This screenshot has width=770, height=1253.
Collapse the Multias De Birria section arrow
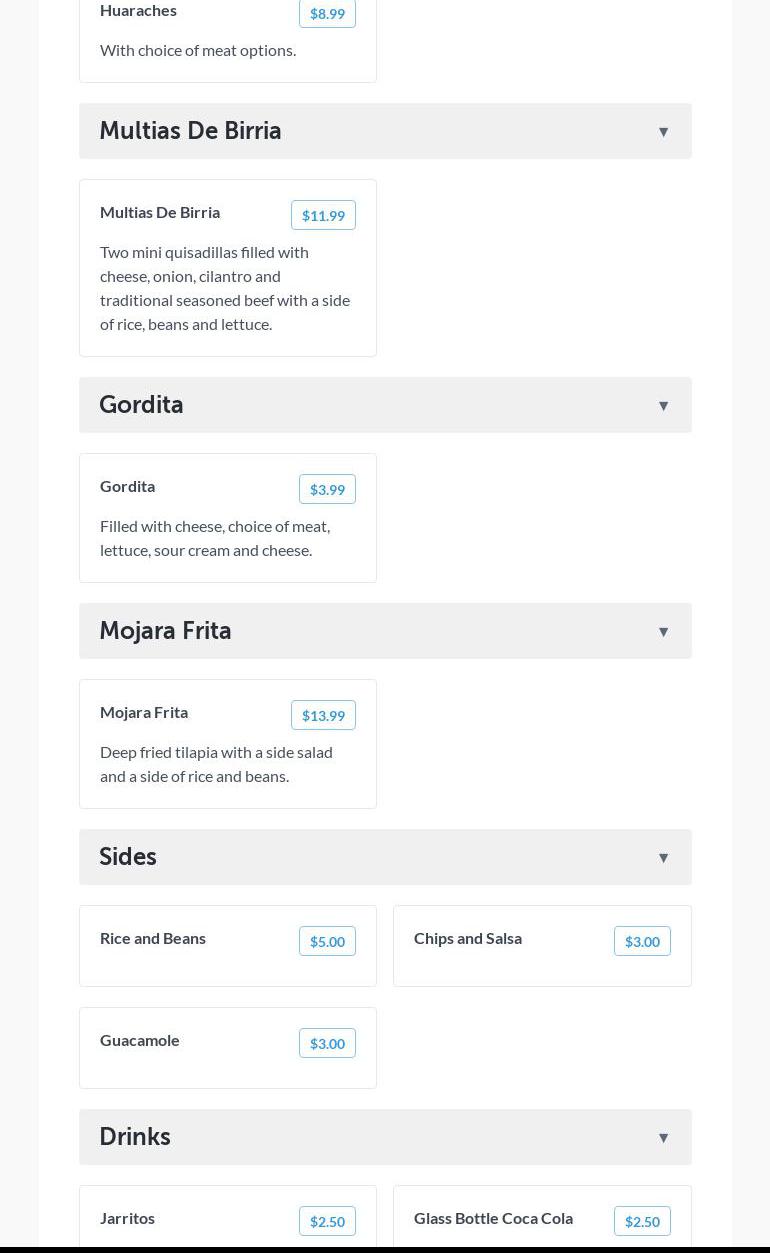pyautogui.click(x=663, y=132)
